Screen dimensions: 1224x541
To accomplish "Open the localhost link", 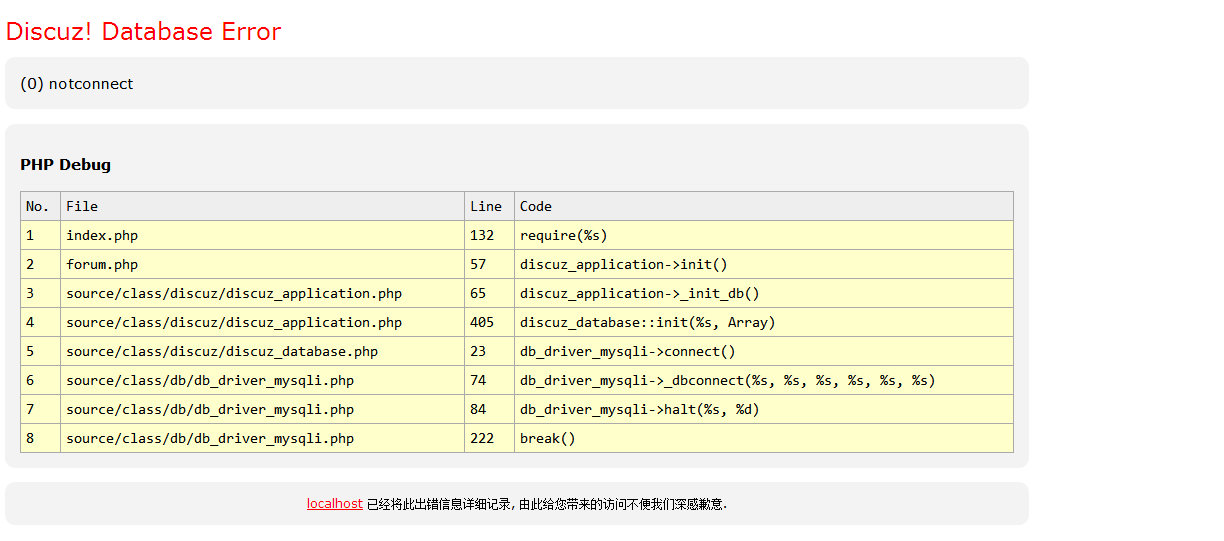I will coord(334,504).
